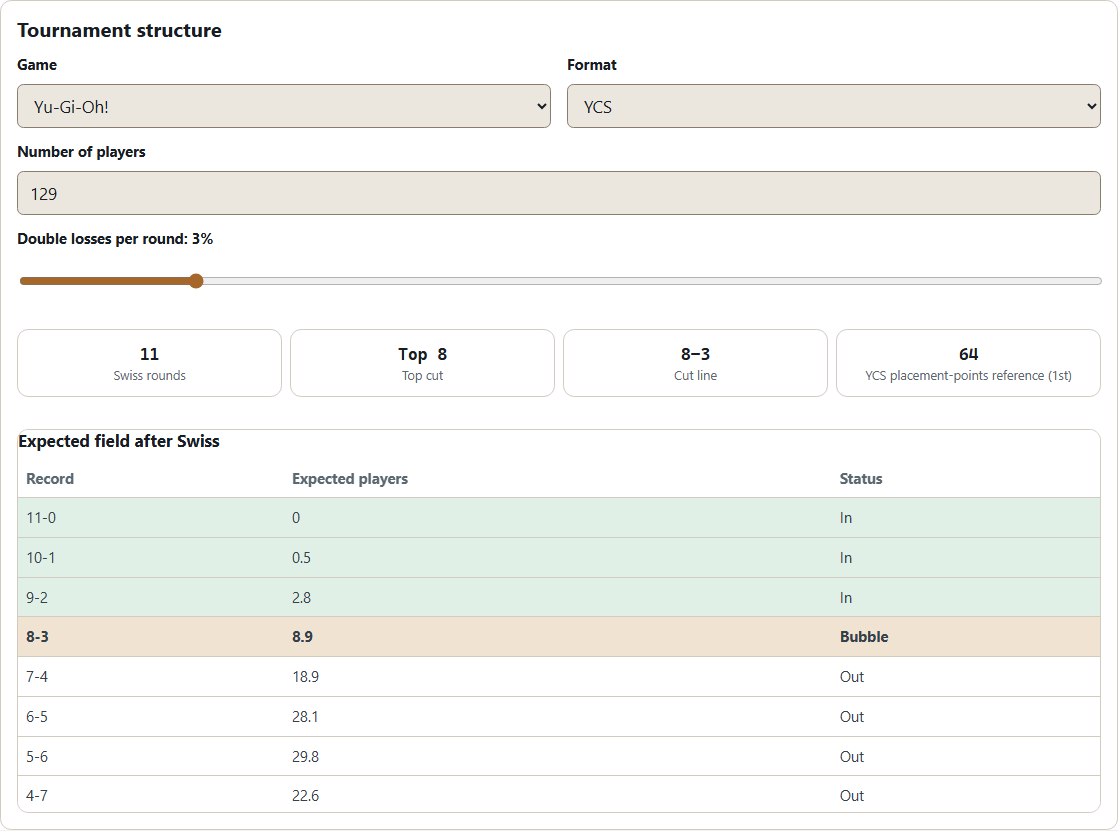The height and width of the screenshot is (831, 1118).
Task: Select the 8-3 bubble record cell
Action: coord(38,637)
